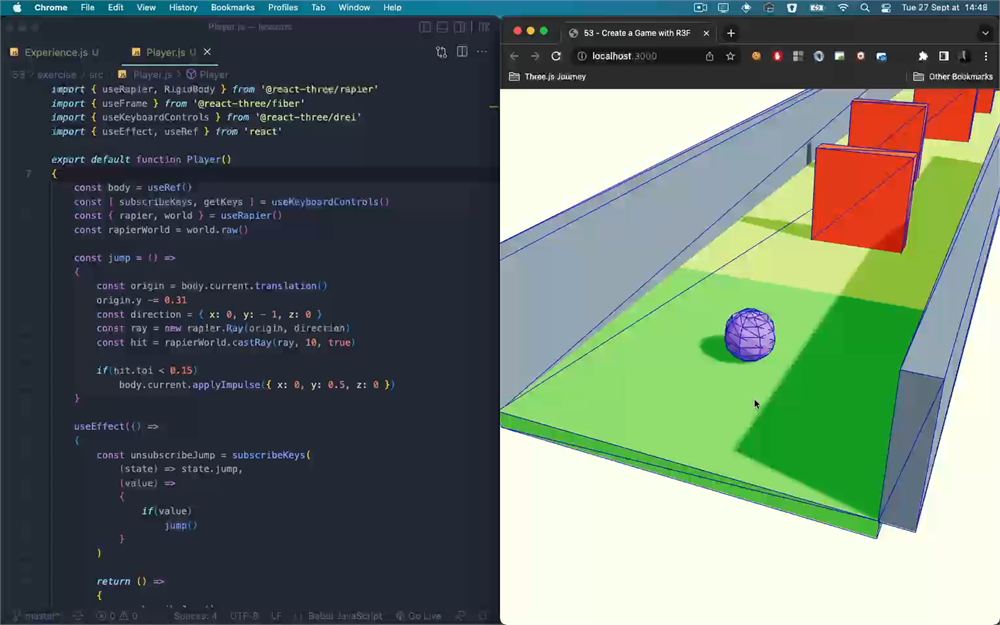Expand Chrome tab search chevron

tap(985, 33)
